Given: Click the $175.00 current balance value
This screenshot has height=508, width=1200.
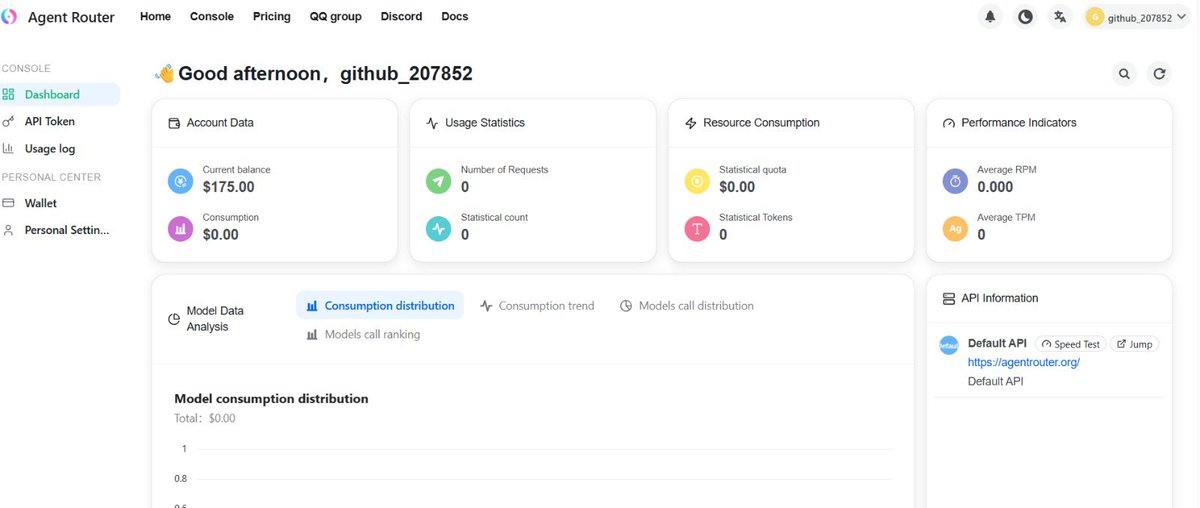Looking at the screenshot, I should click(229, 187).
